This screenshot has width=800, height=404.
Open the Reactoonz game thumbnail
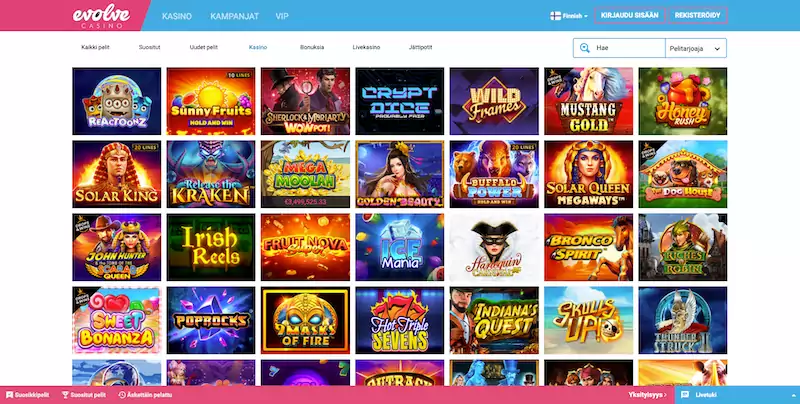coord(116,101)
